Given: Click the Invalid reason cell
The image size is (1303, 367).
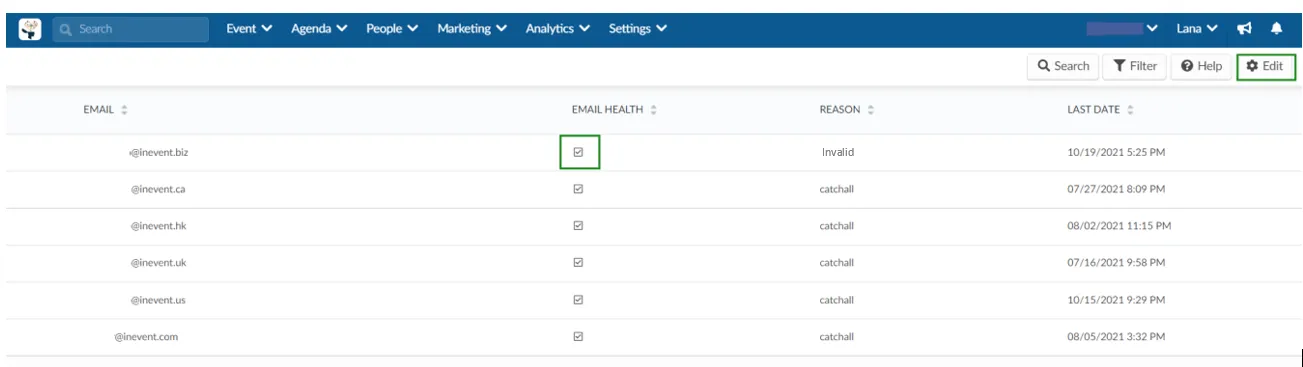Looking at the screenshot, I should [x=838, y=153].
